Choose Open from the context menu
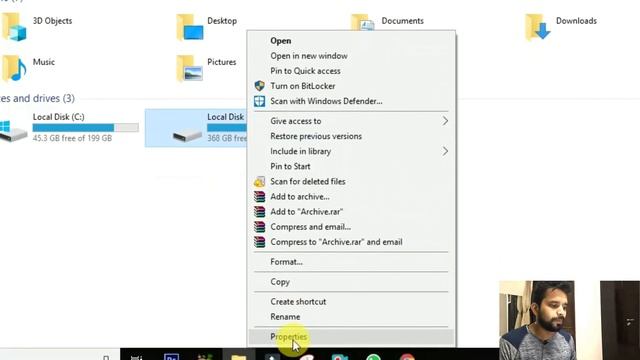 pos(351,41)
